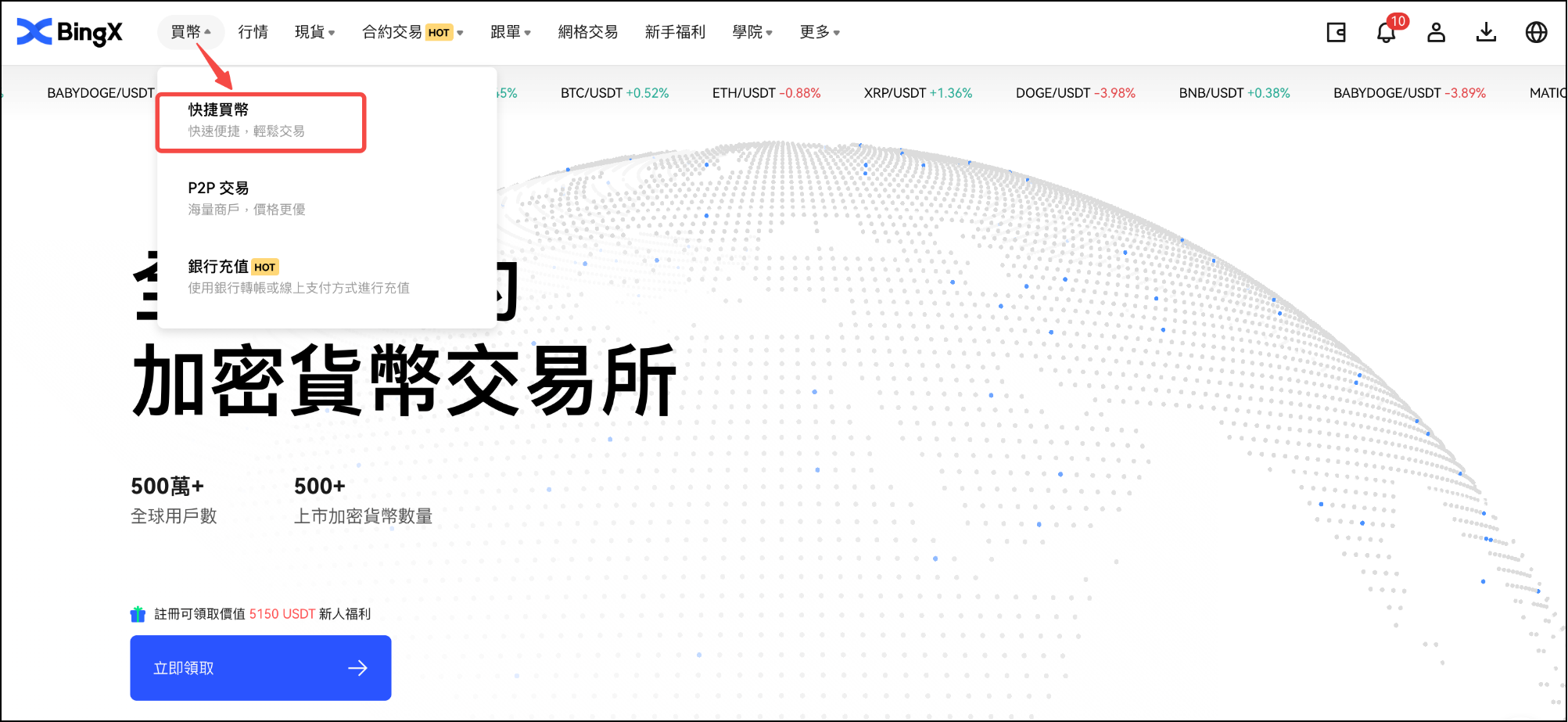Click the 500+ 上市加密貨幣數量 stat
This screenshot has width=1568, height=722.
[363, 501]
